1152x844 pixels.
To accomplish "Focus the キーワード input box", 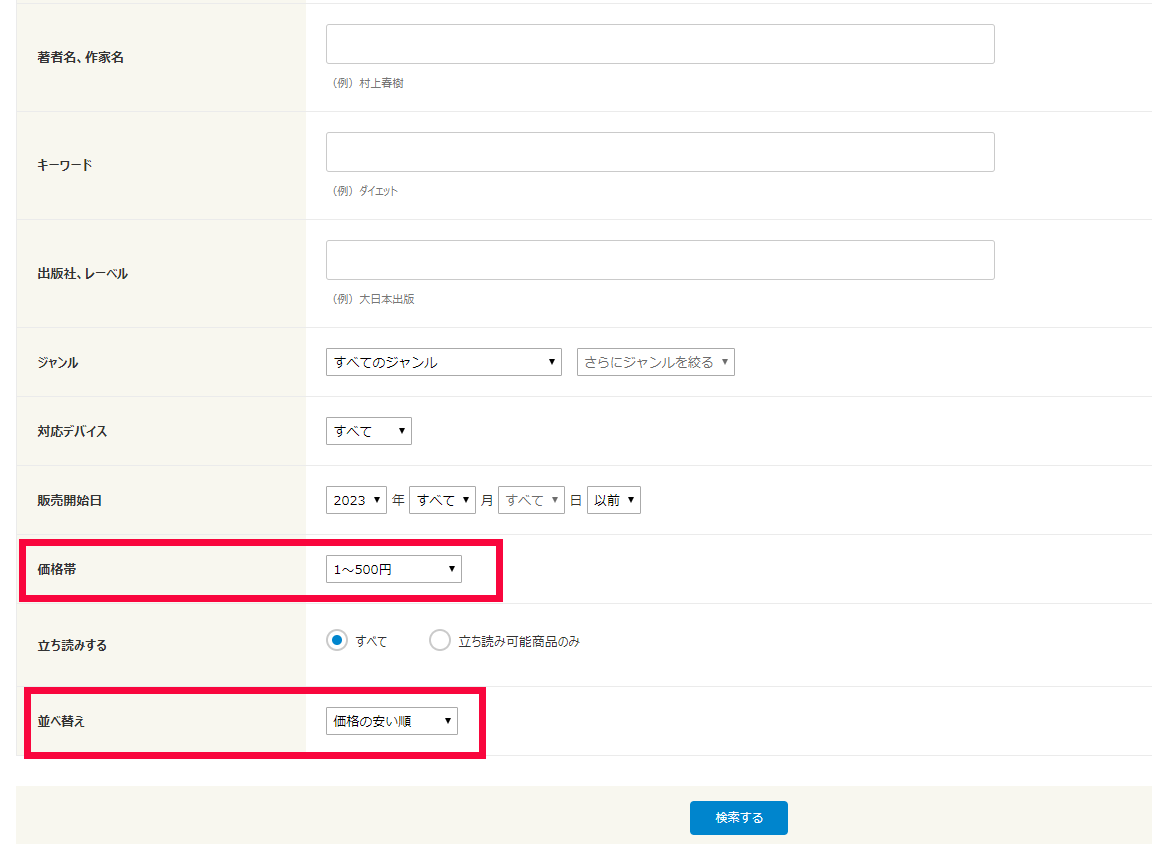I will 660,152.
